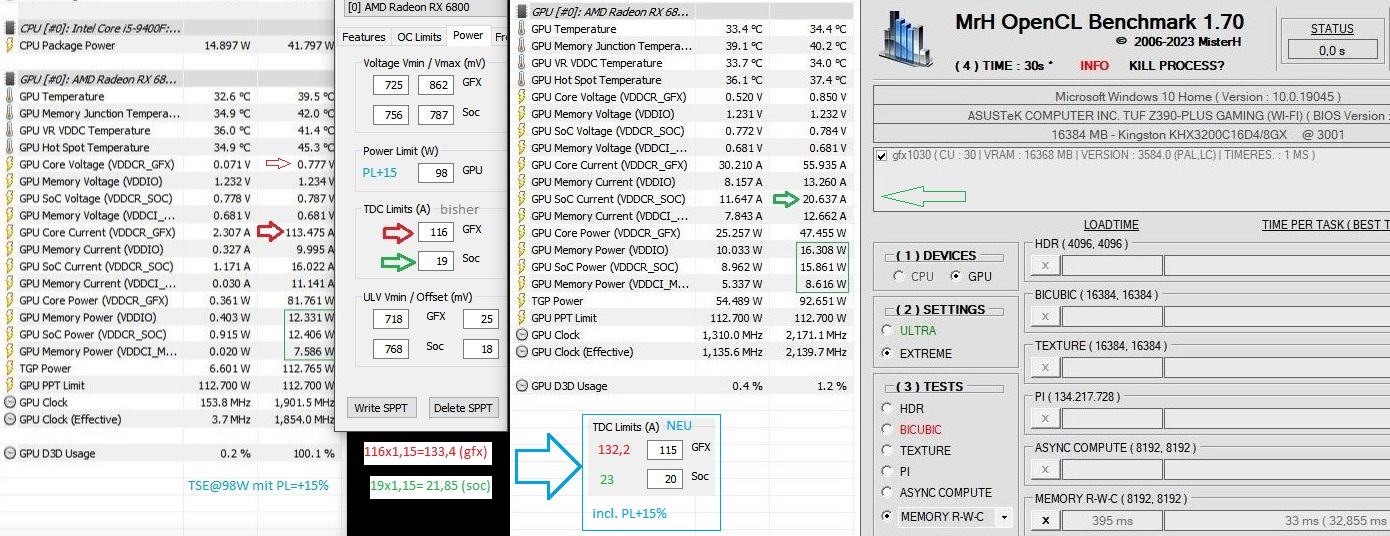Click the Write SPPT button
This screenshot has height=536, width=1390.
[x=380, y=408]
